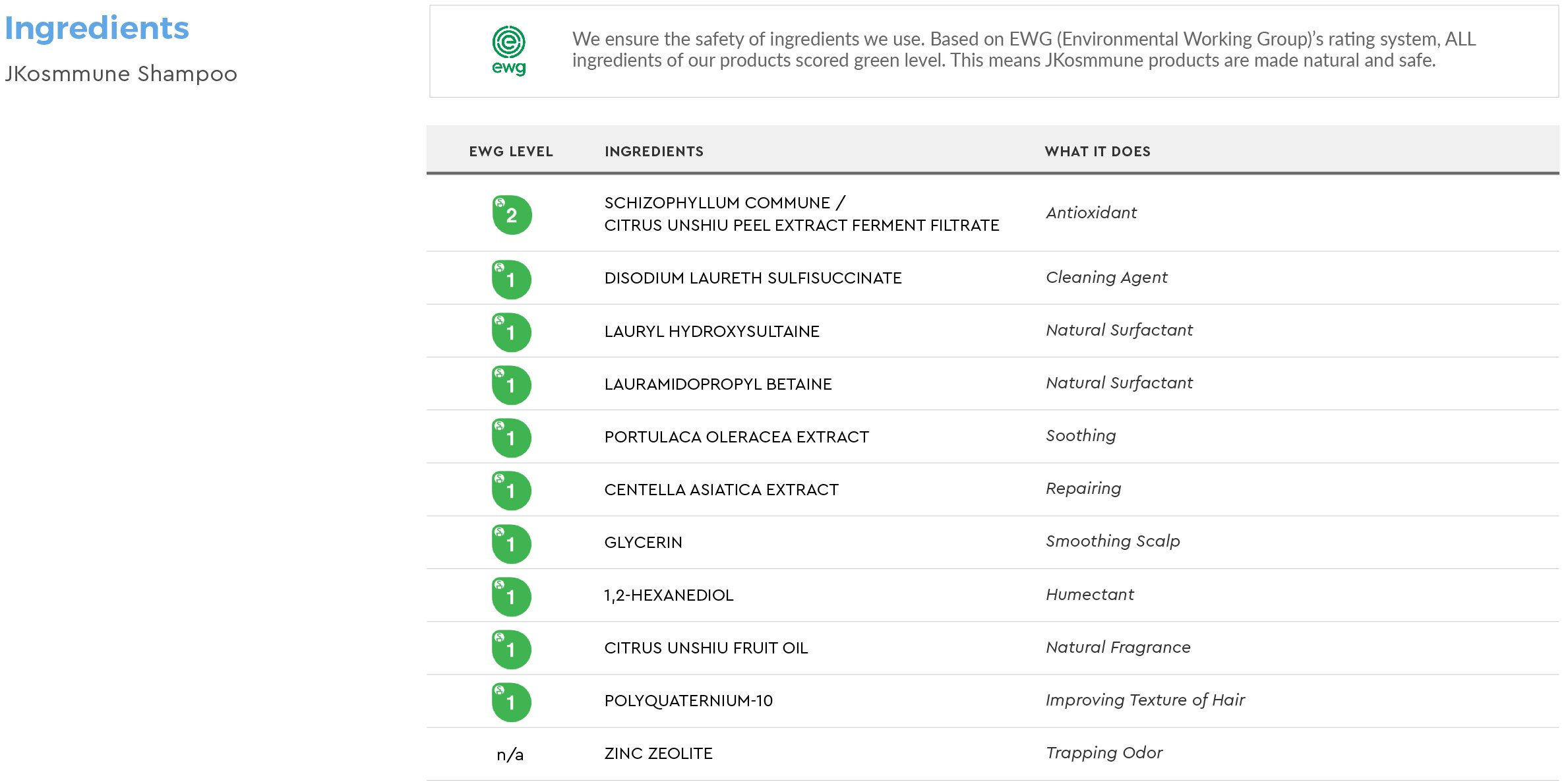This screenshot has height=784, width=1568.
Task: Click the JKosmmune Shampoo subtitle
Action: point(121,74)
